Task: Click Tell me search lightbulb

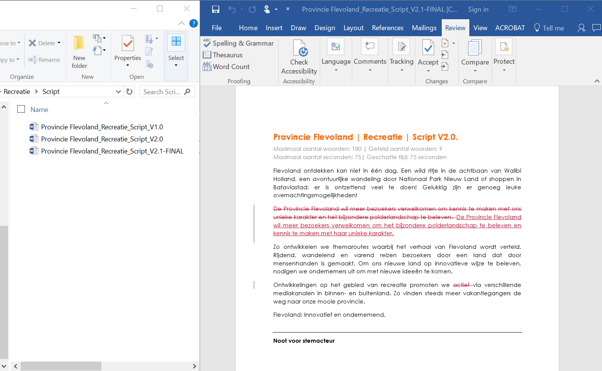Action: tap(537, 28)
